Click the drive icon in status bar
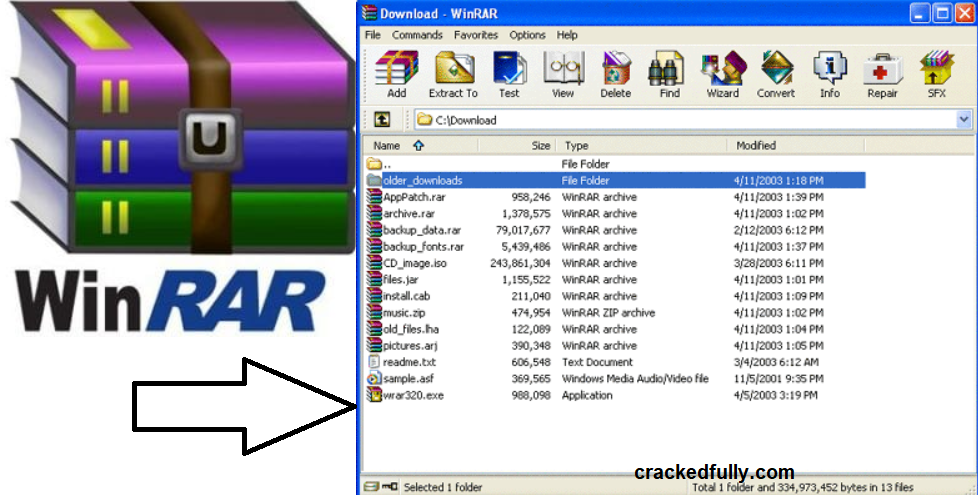The image size is (978, 495). click(x=371, y=486)
